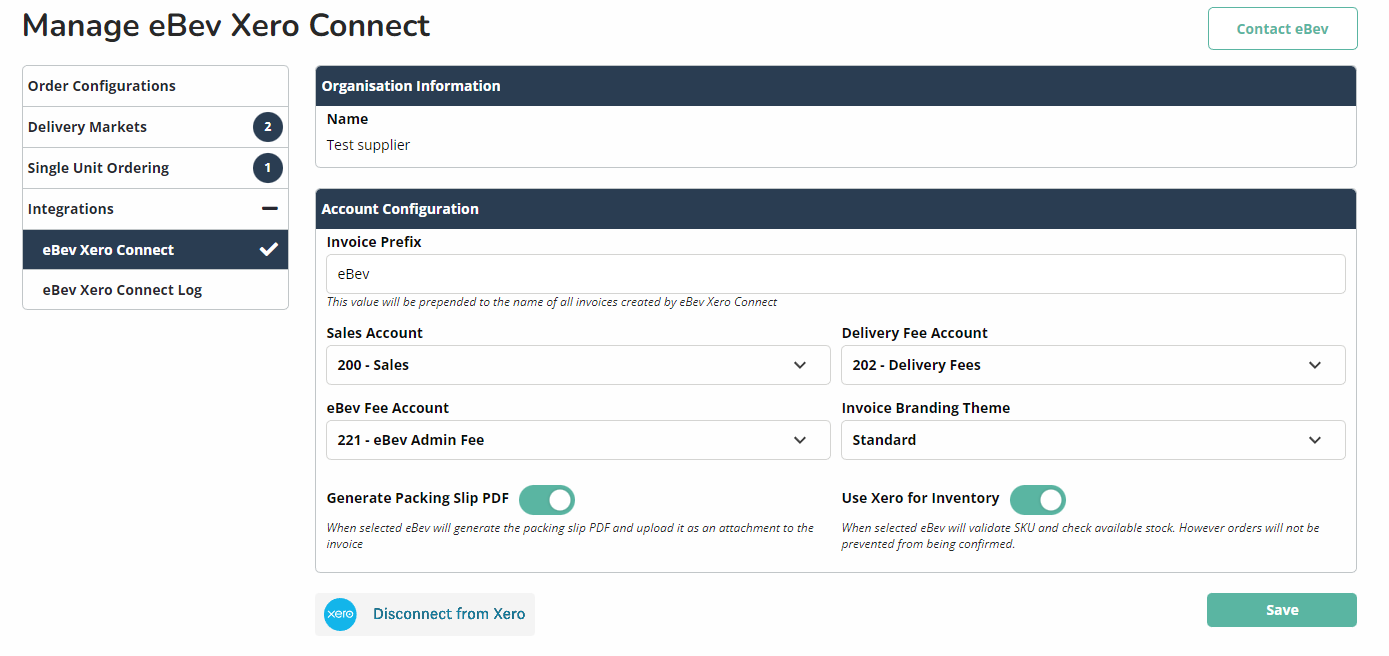The image size is (1389, 656).
Task: Click the Generate Packing Slip PDF label
Action: click(418, 498)
